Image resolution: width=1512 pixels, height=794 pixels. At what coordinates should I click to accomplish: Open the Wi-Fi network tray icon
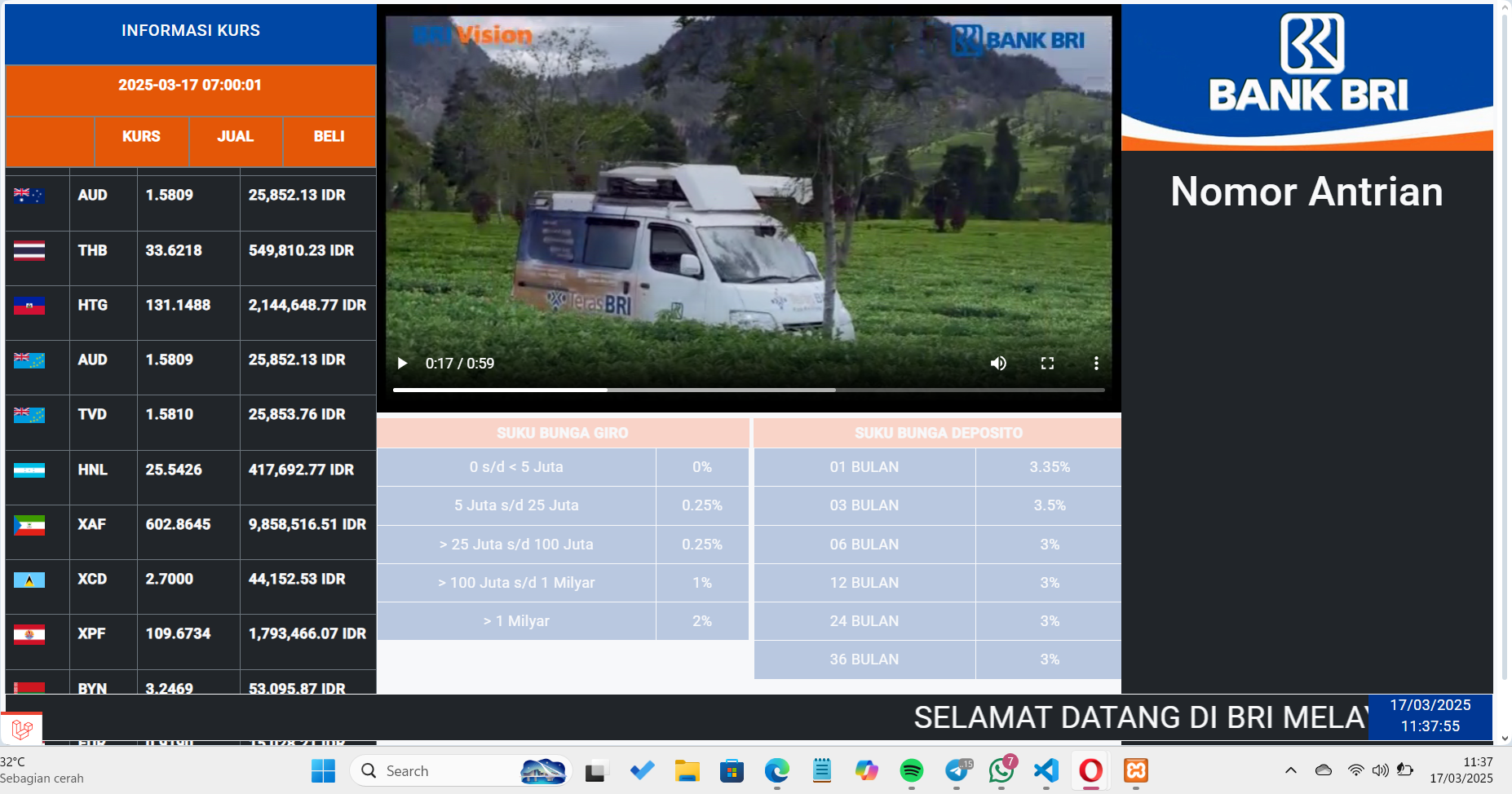[1355, 770]
